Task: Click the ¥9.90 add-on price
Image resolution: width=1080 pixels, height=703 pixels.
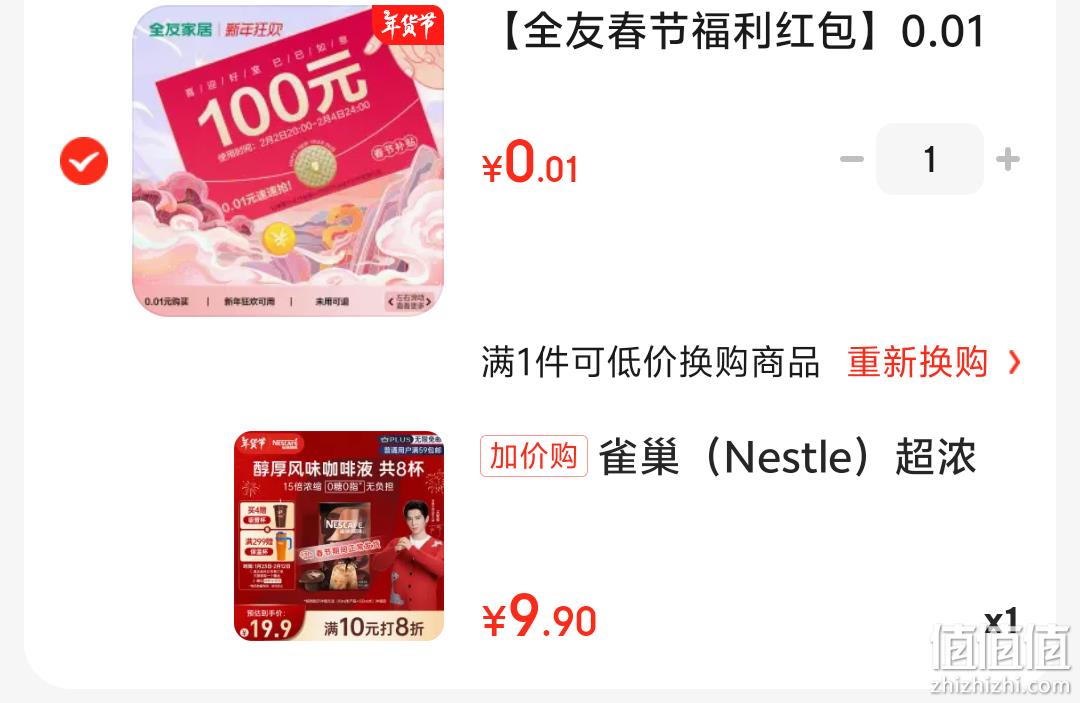Action: coord(539,616)
